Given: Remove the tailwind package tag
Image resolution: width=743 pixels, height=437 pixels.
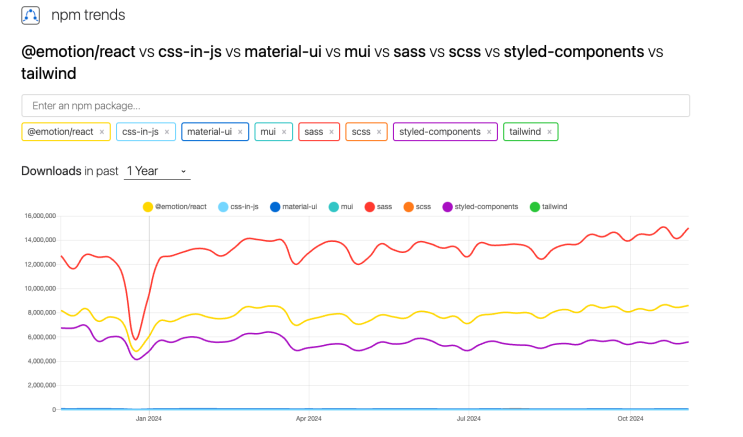Looking at the screenshot, I should (x=550, y=131).
